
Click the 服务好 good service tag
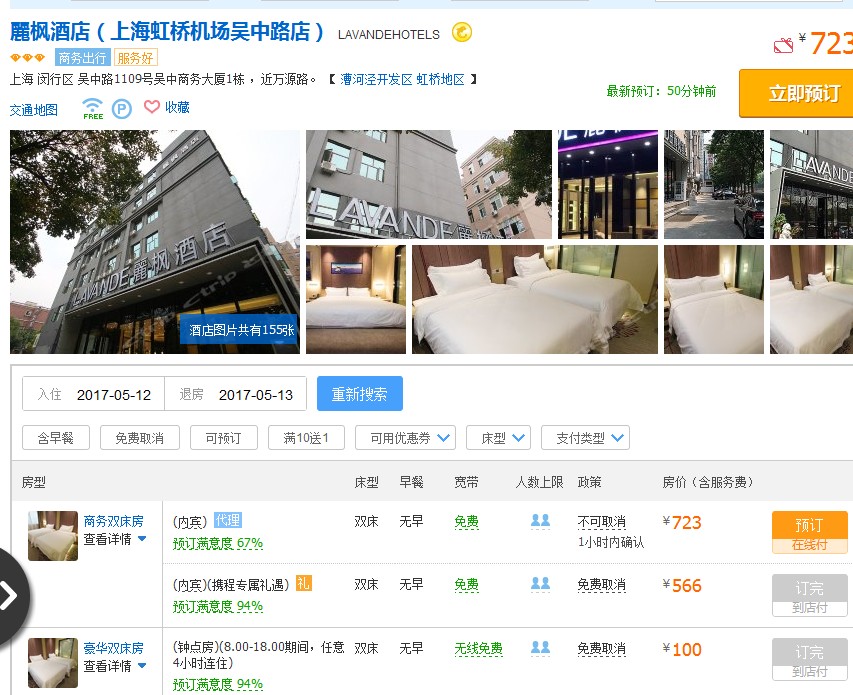135,58
